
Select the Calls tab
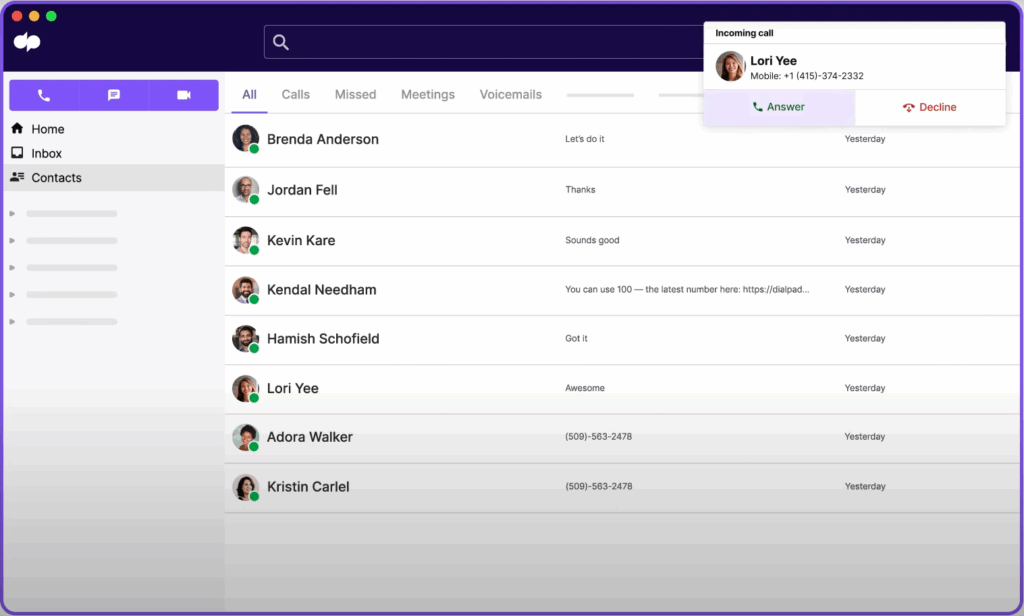tap(295, 95)
